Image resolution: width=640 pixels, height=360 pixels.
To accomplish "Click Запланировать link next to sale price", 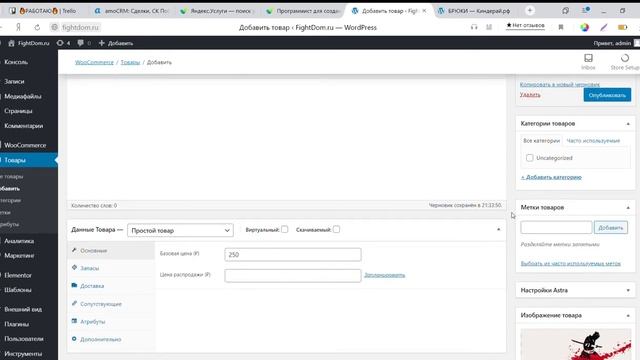I will tap(384, 275).
